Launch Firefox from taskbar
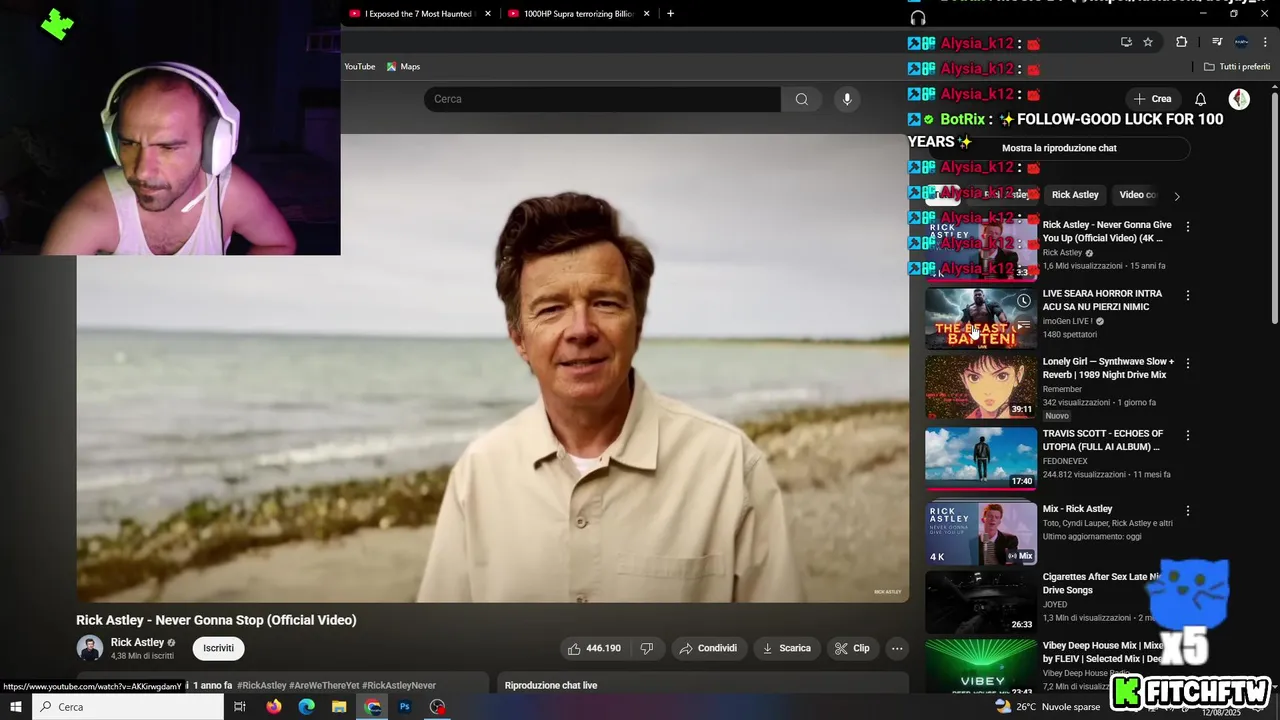This screenshot has width=1280, height=720. coord(274,707)
